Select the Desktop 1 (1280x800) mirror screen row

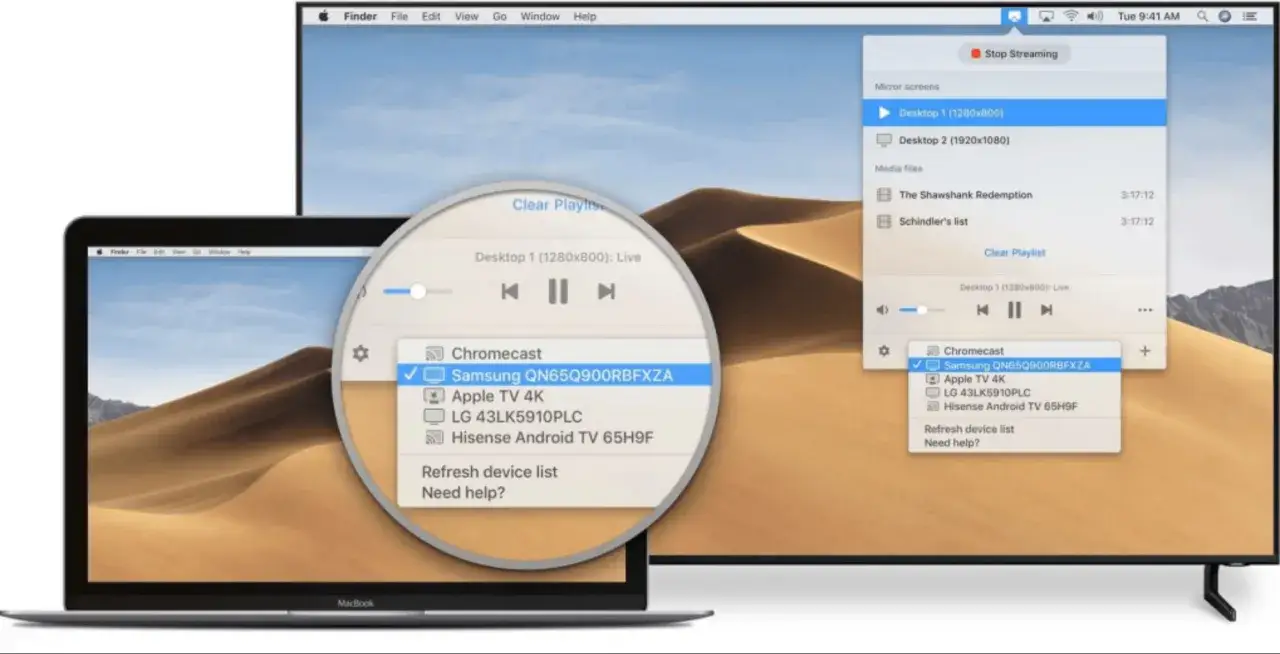click(1014, 113)
